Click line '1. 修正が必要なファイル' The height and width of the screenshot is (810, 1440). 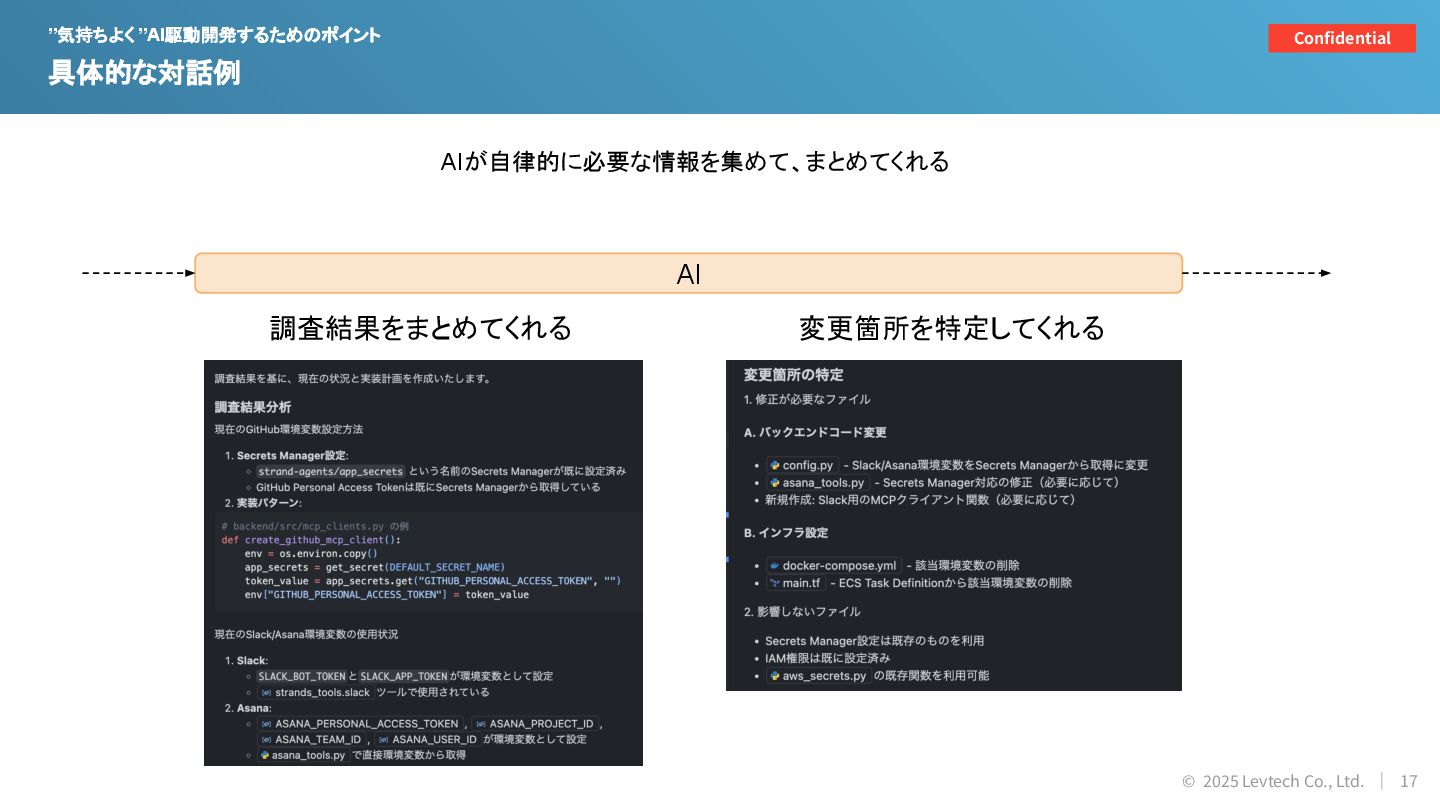pos(807,399)
